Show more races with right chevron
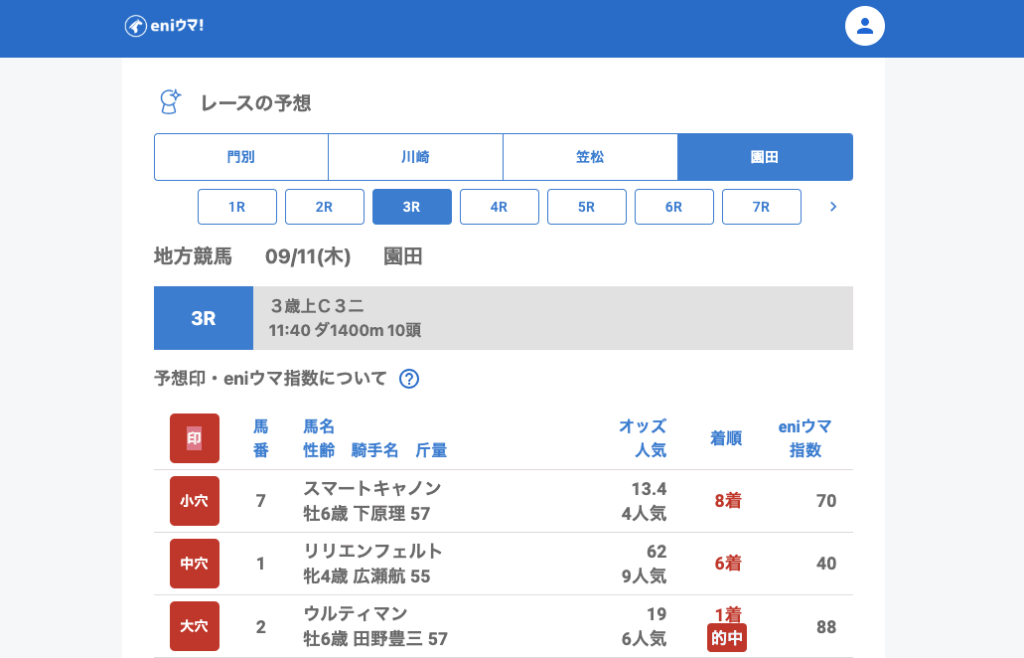The height and width of the screenshot is (658, 1024). [833, 207]
